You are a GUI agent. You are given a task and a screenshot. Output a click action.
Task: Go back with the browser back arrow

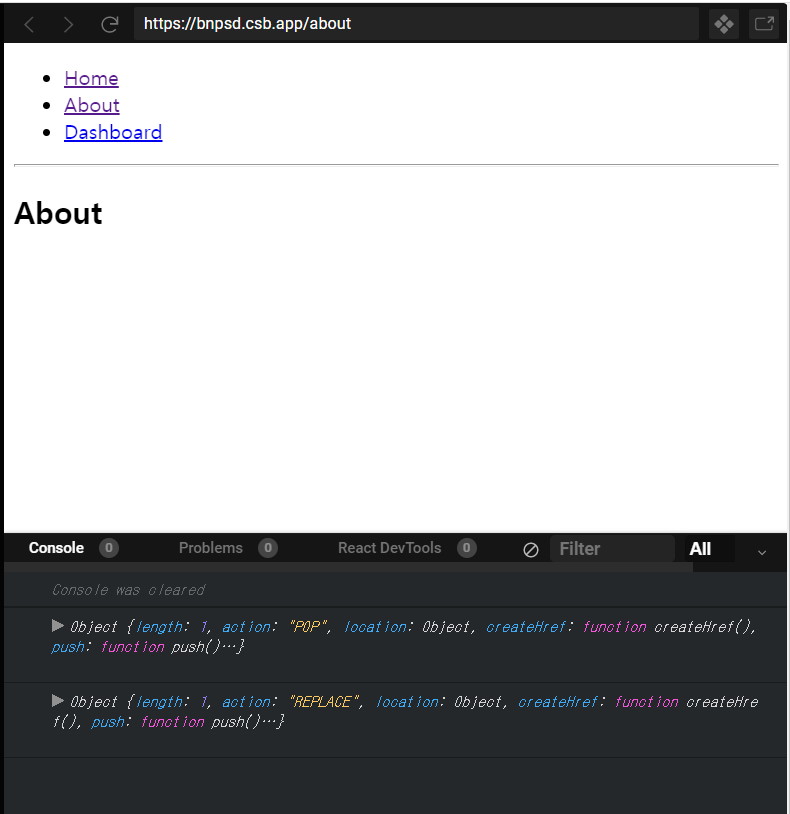tap(29, 24)
